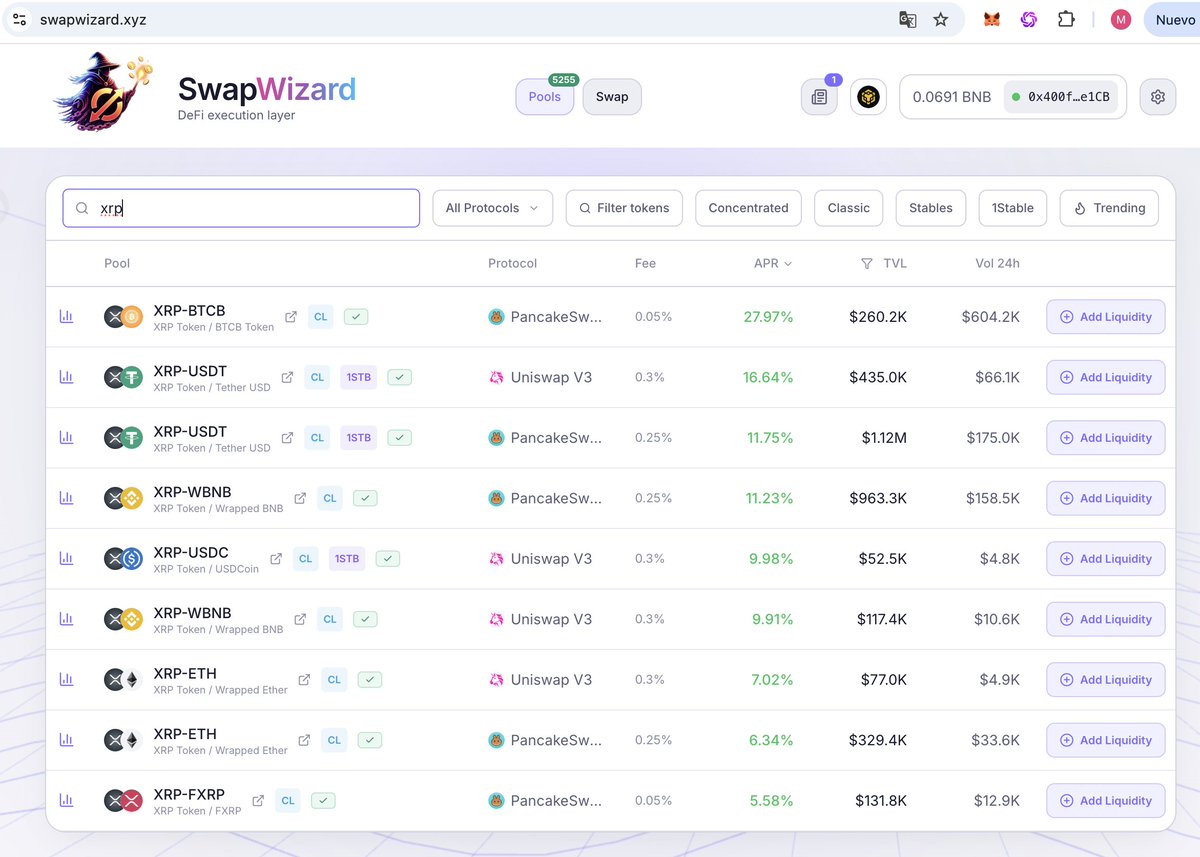The height and width of the screenshot is (857, 1200).
Task: Open external link for XRP-FXRP pool
Action: tap(258, 801)
